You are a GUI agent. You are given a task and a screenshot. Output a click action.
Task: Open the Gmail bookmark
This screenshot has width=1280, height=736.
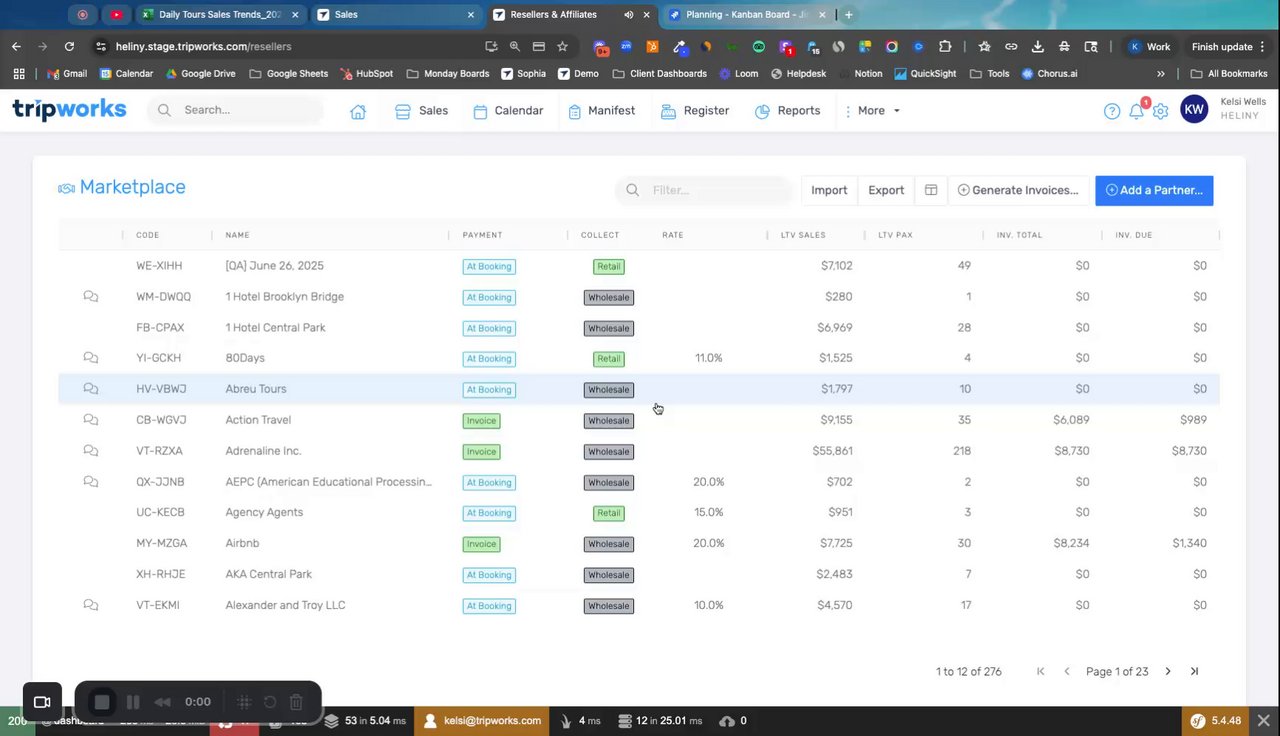pyautogui.click(x=67, y=74)
